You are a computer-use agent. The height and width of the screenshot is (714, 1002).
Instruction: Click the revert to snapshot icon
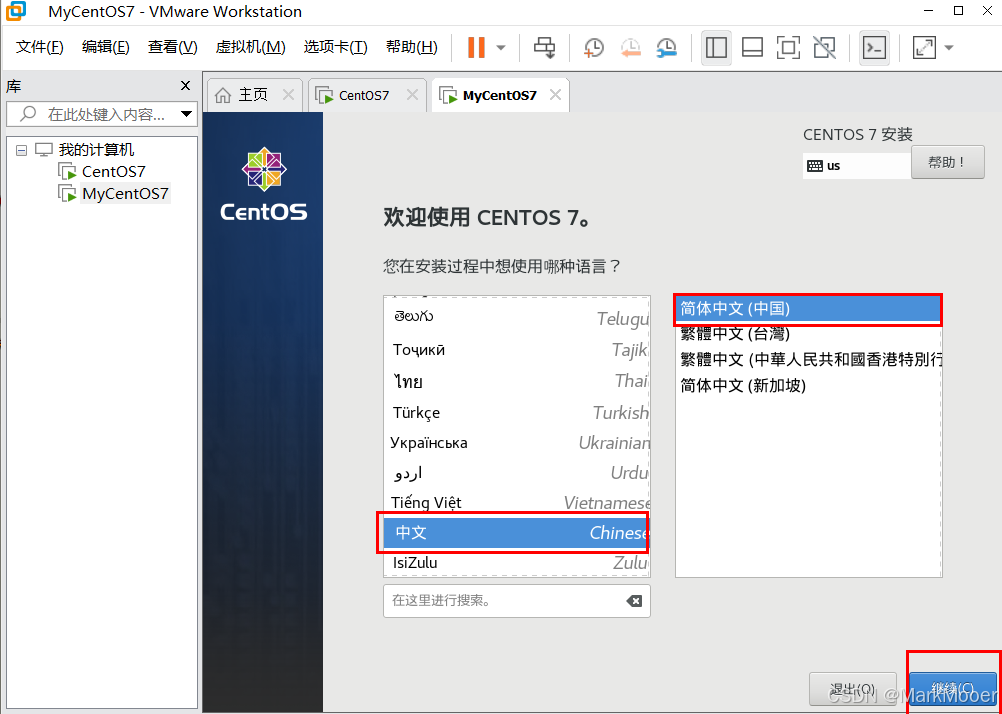pyautogui.click(x=631, y=47)
